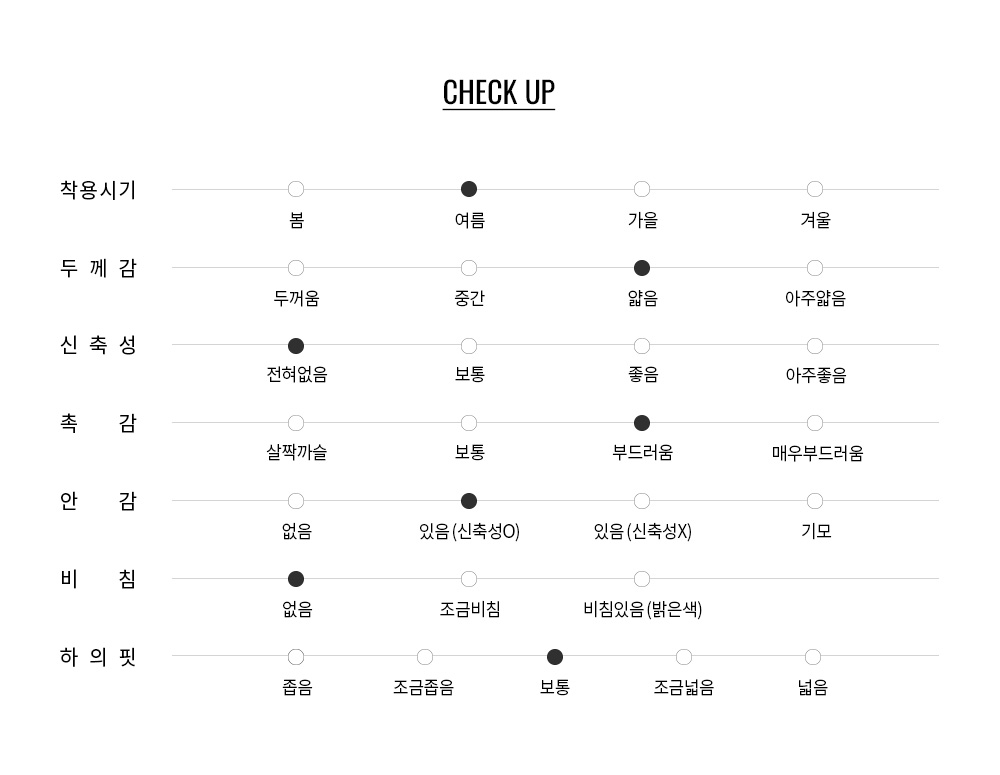This screenshot has width=1000, height=775.
Task: Select the 봄 radio in 착용시기 row
Action: pyautogui.click(x=296, y=189)
